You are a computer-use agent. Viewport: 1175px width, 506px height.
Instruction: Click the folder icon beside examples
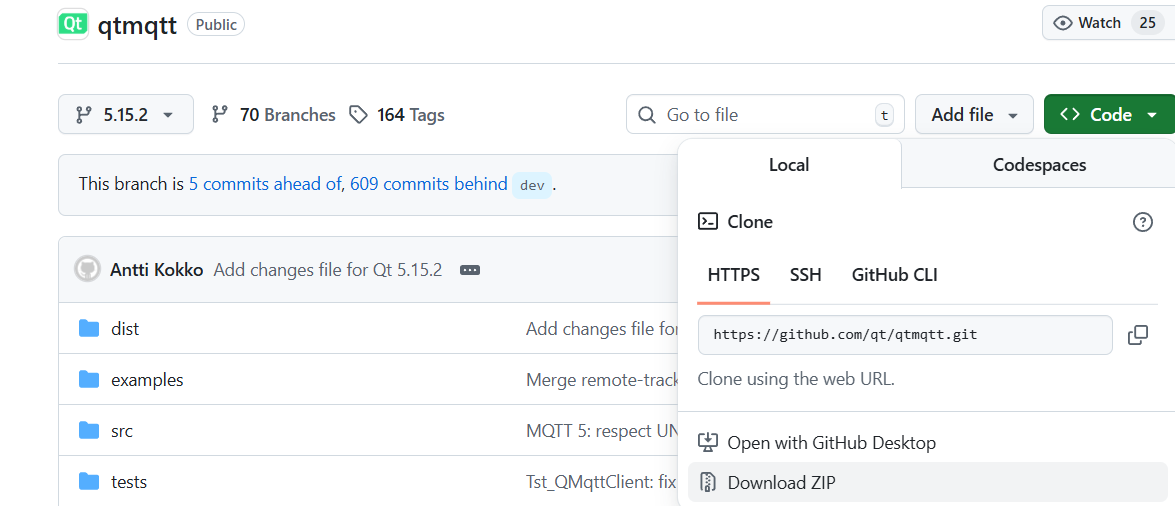point(89,379)
